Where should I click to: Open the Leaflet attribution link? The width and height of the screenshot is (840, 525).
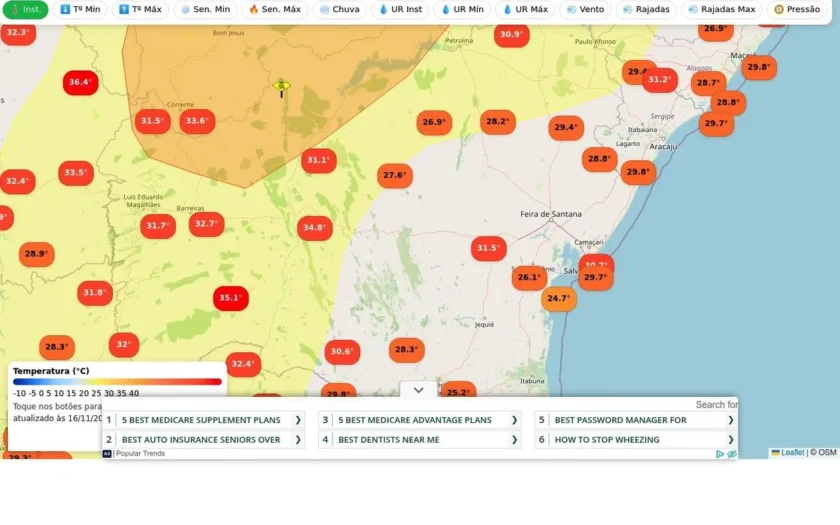(x=788, y=453)
